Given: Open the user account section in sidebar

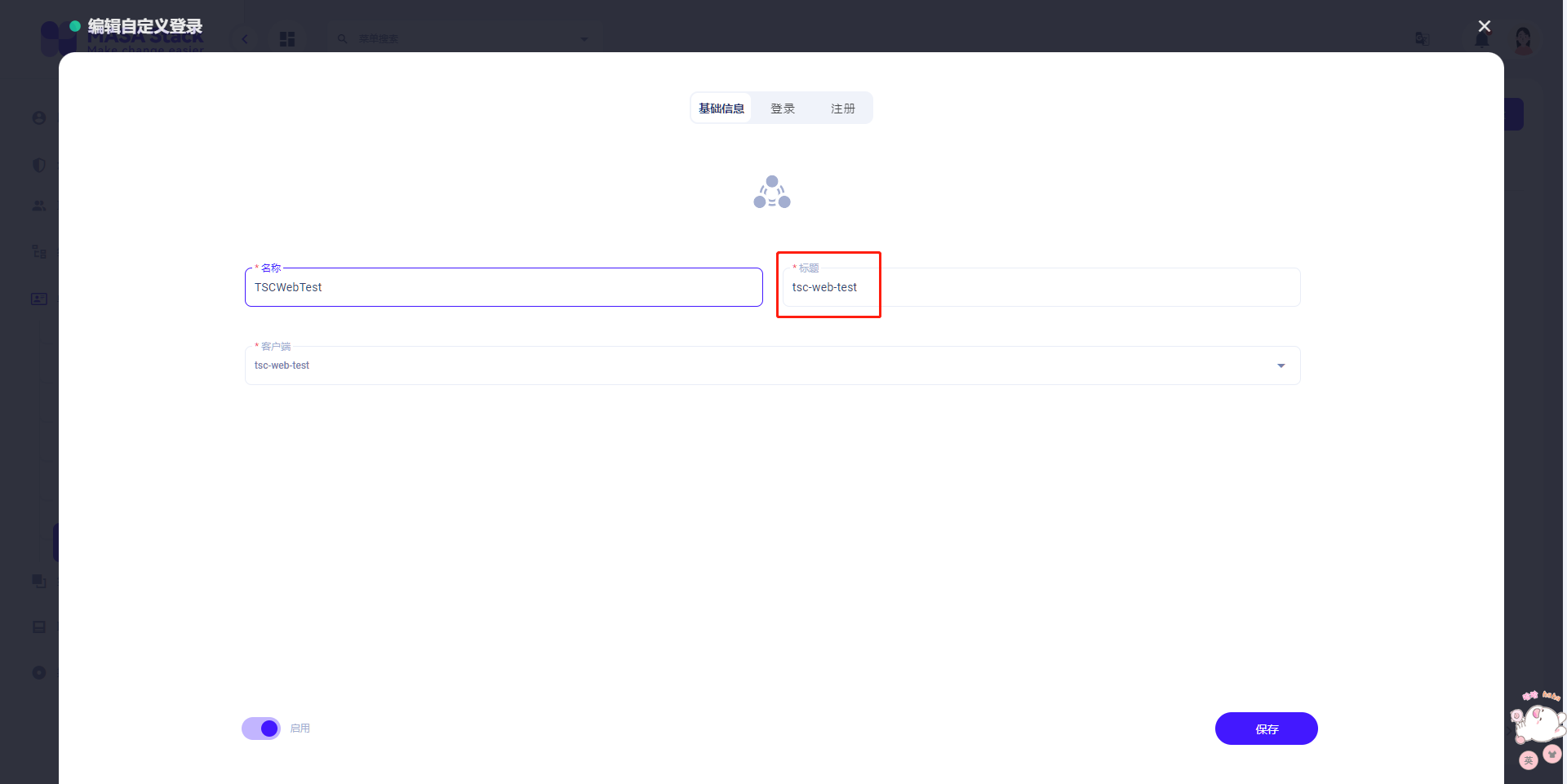Looking at the screenshot, I should pyautogui.click(x=38, y=117).
